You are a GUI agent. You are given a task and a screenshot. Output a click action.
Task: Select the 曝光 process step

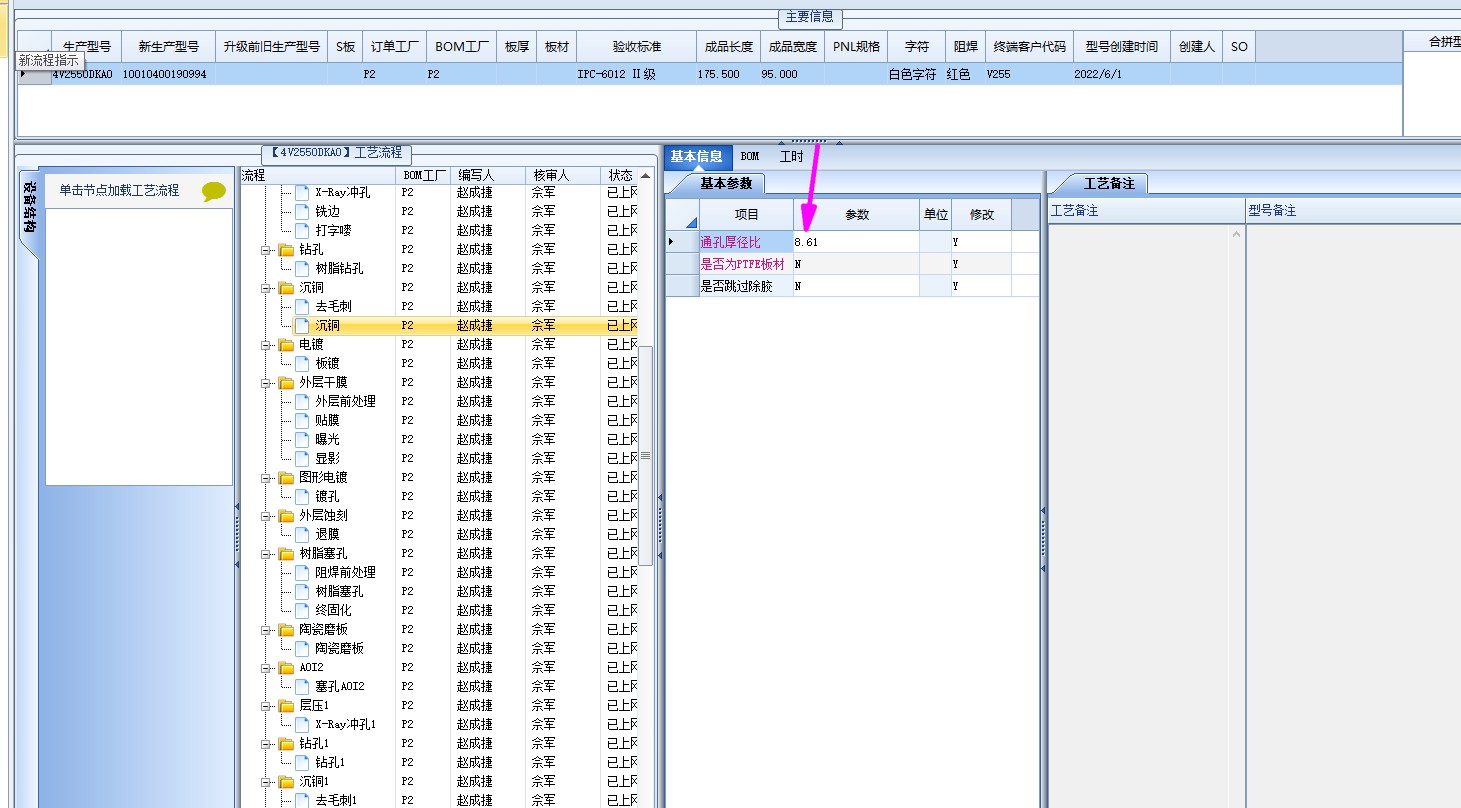[328, 439]
